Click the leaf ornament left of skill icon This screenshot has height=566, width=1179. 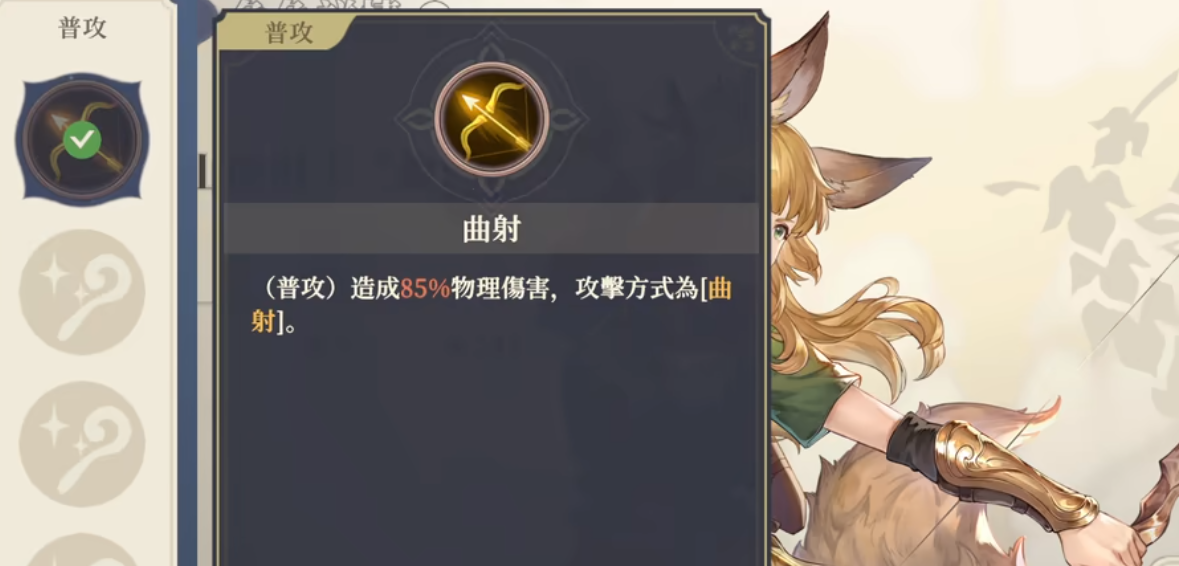click(414, 121)
